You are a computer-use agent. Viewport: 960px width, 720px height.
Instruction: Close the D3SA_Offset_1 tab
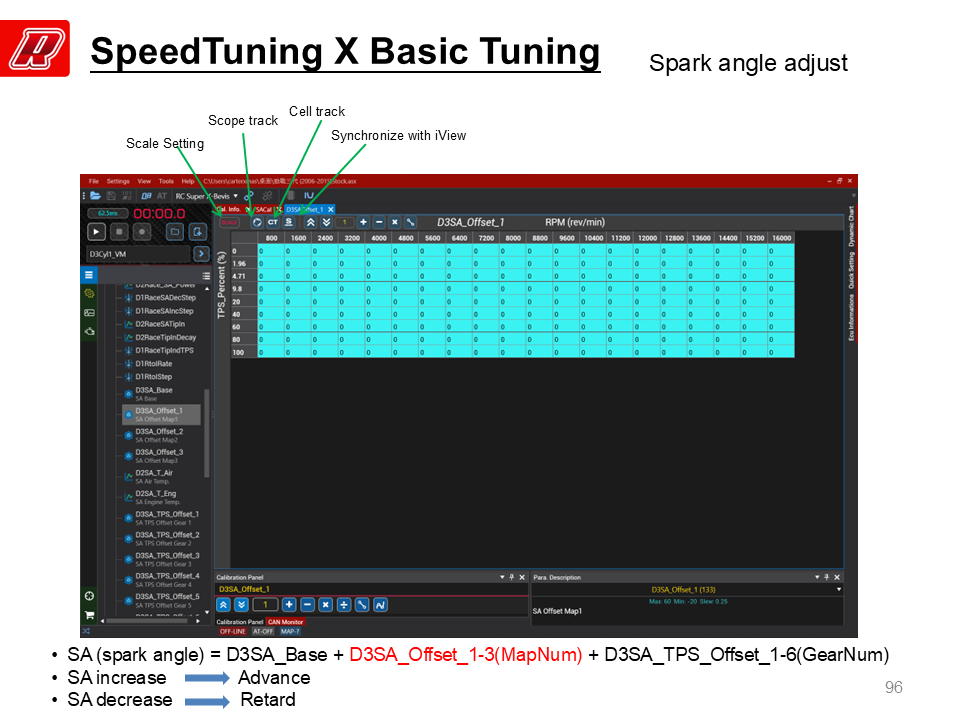331,209
